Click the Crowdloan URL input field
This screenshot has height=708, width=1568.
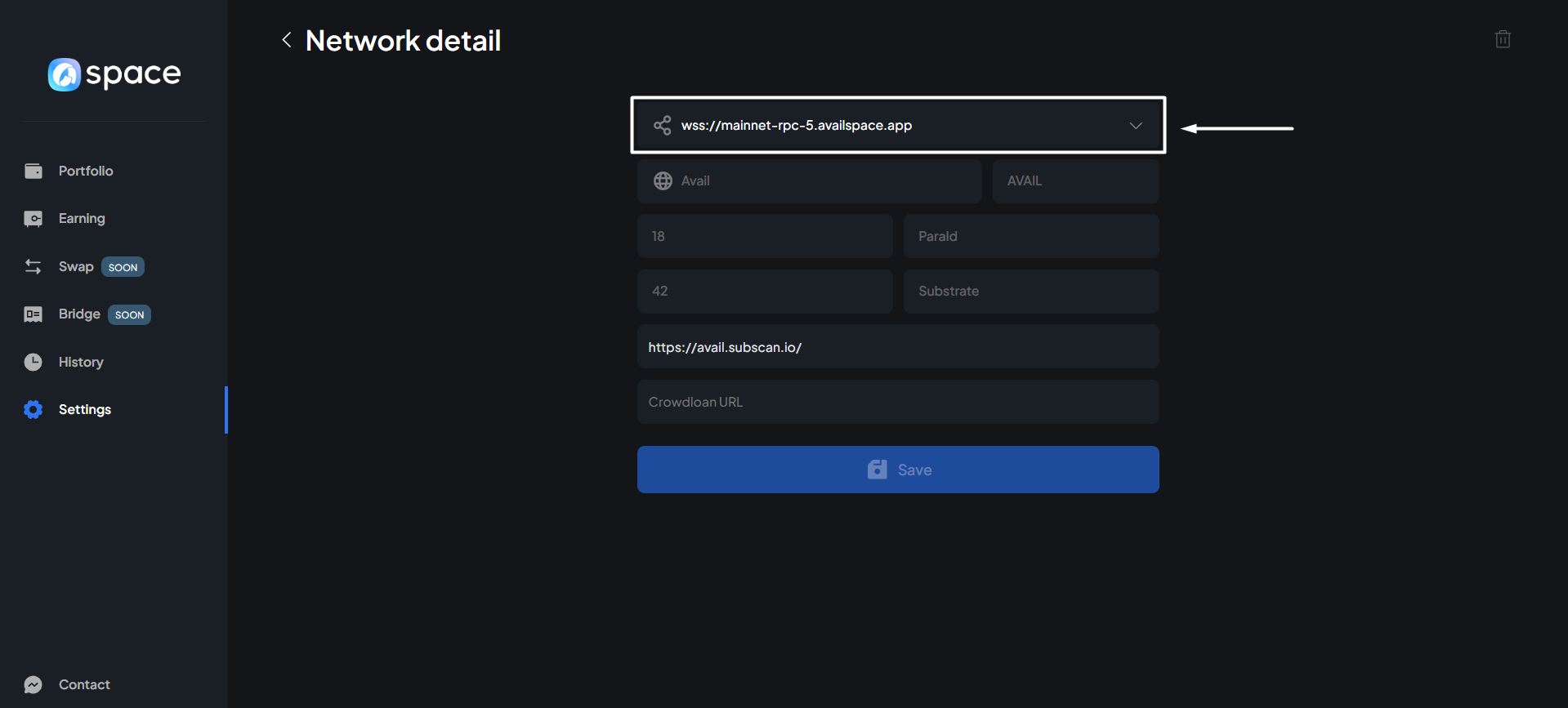coord(897,402)
